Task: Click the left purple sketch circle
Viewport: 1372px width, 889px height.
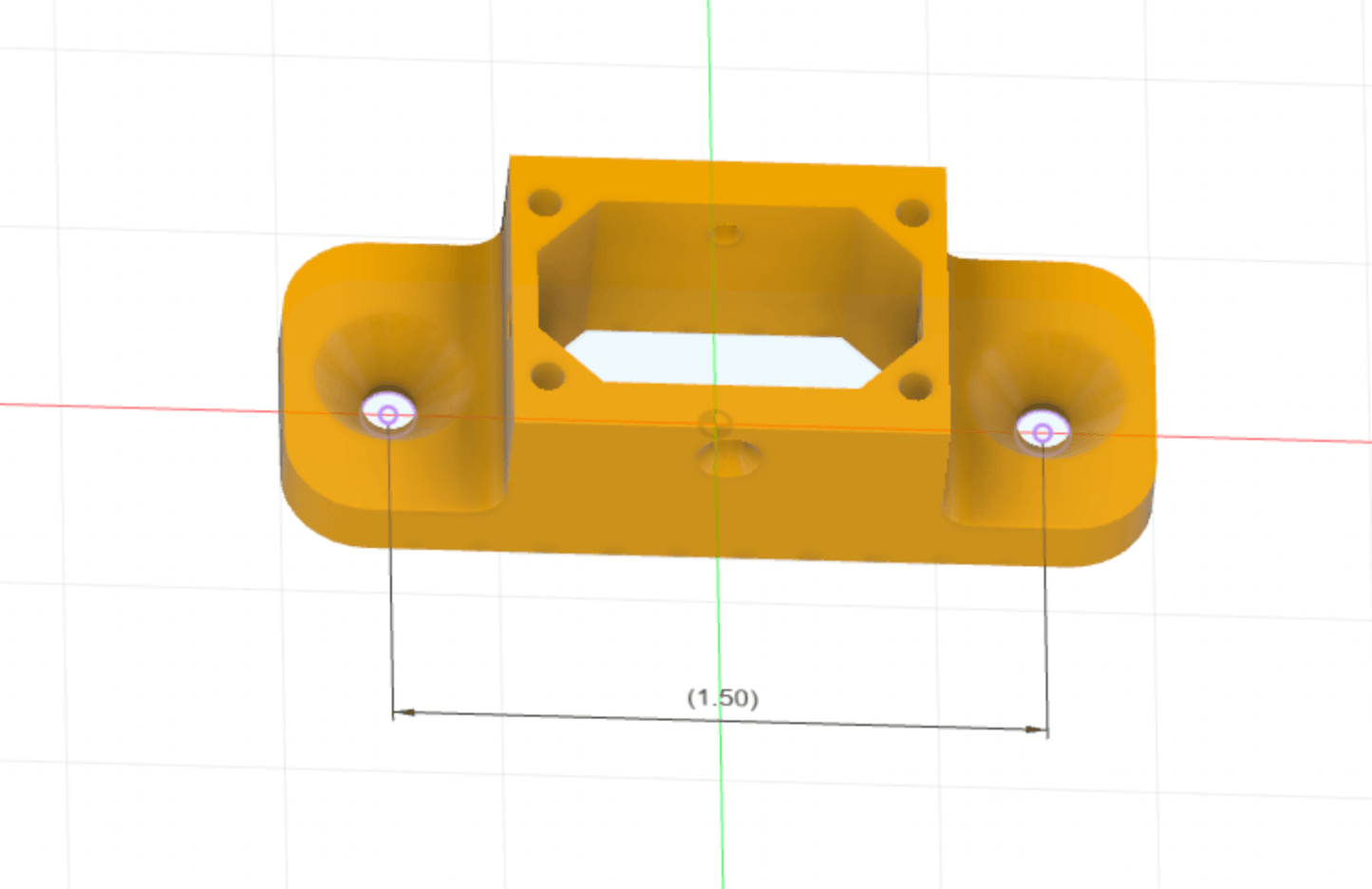Action: [387, 414]
